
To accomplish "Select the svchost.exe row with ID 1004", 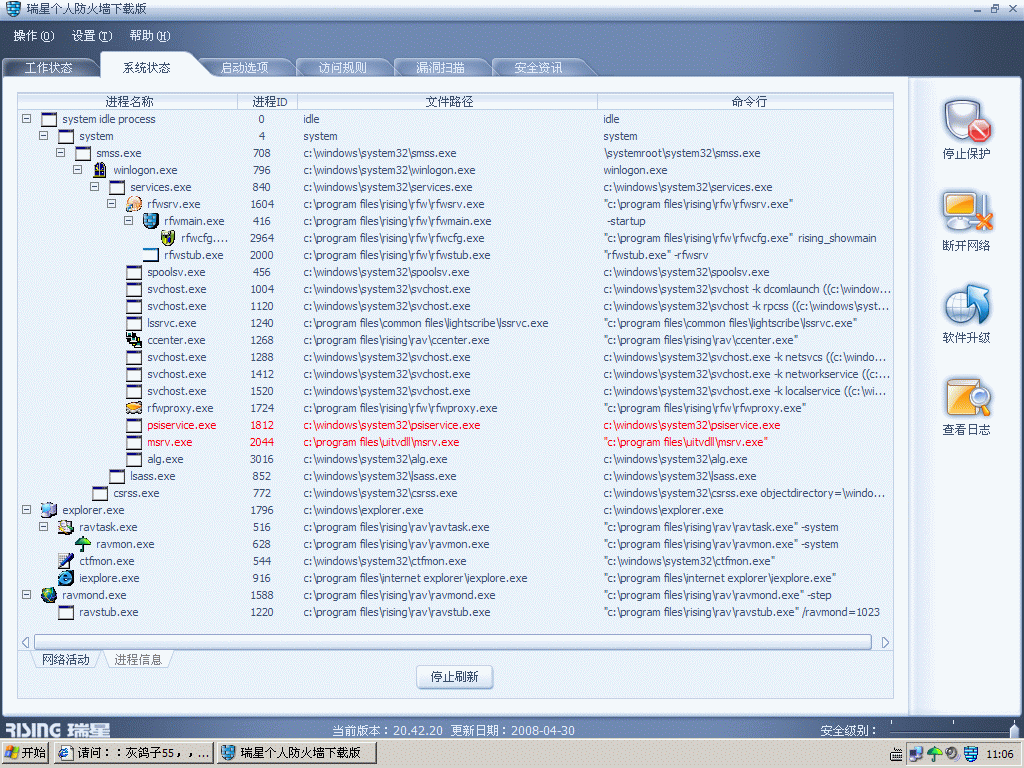I will point(455,289).
